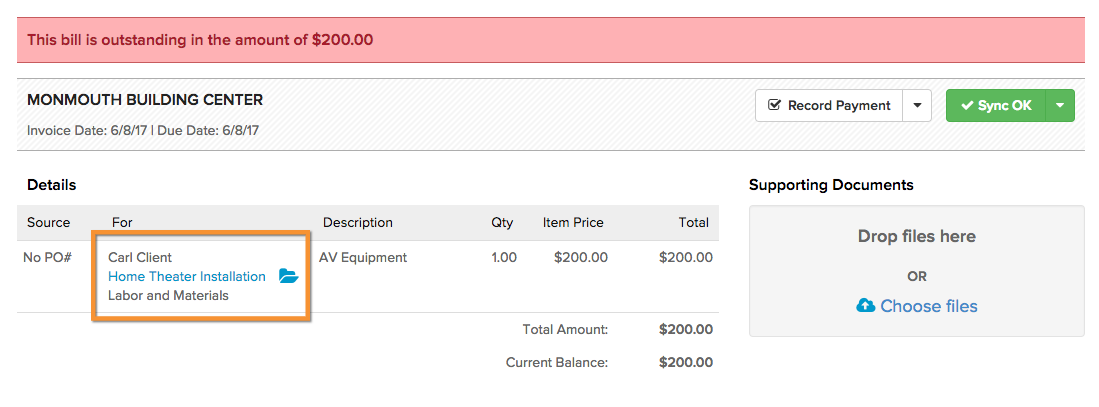The image size is (1099, 407).
Task: Click the Record Payment button
Action: (x=830, y=106)
